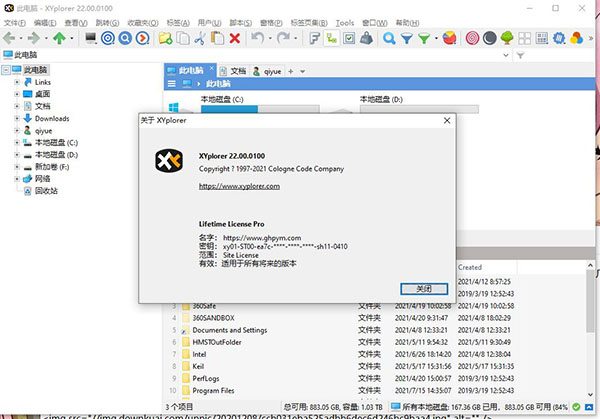Click the details grid view toolbar icon
The height and width of the screenshot is (419, 600).
click(x=541, y=38)
